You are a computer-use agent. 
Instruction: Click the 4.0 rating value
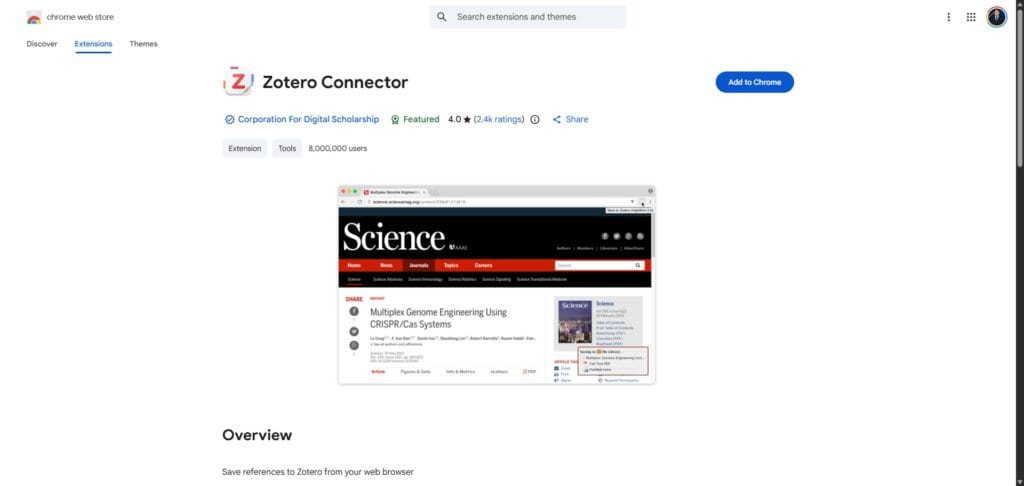click(x=455, y=120)
